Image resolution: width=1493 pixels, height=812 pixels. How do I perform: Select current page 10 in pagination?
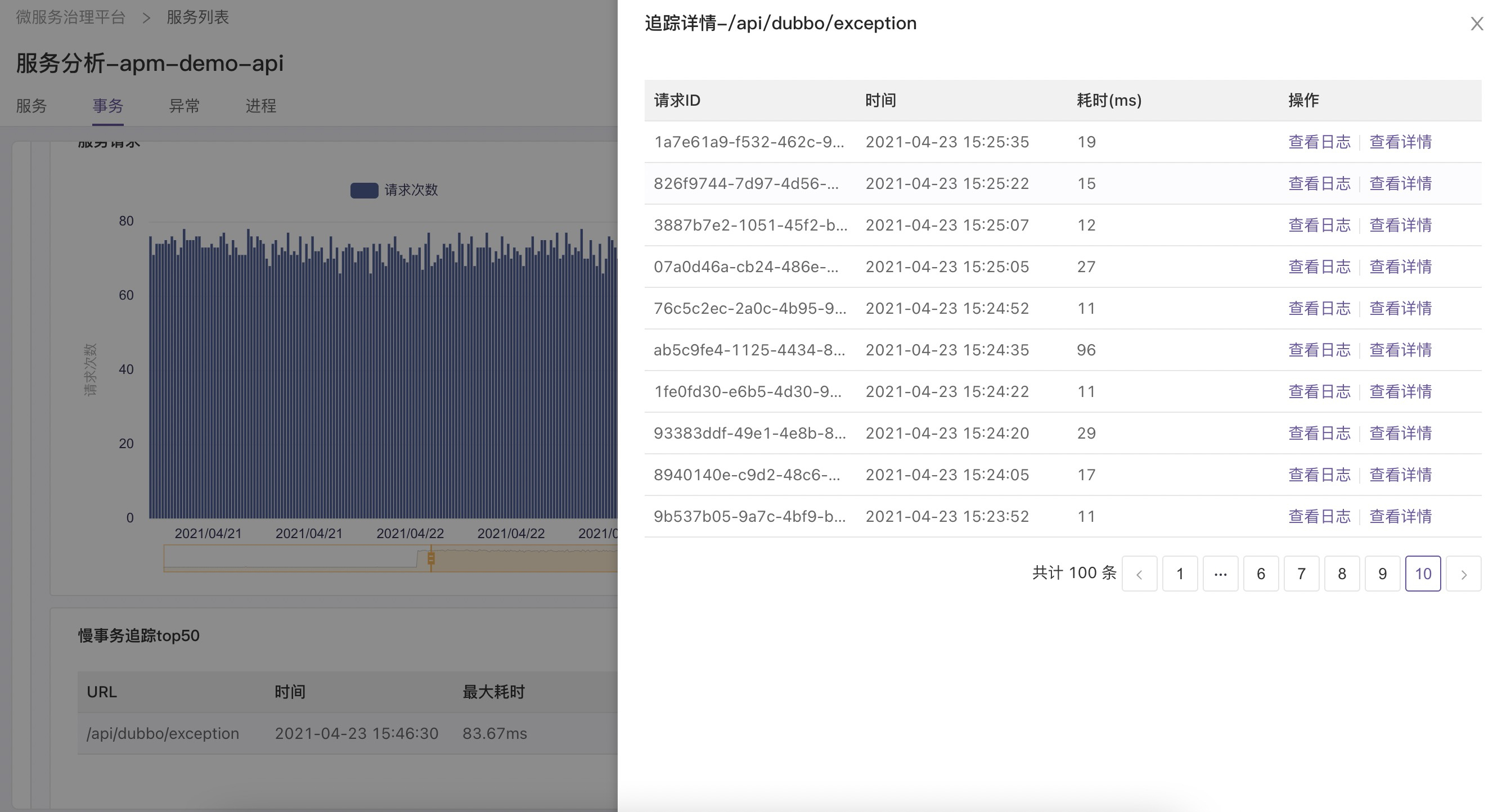coord(1423,574)
